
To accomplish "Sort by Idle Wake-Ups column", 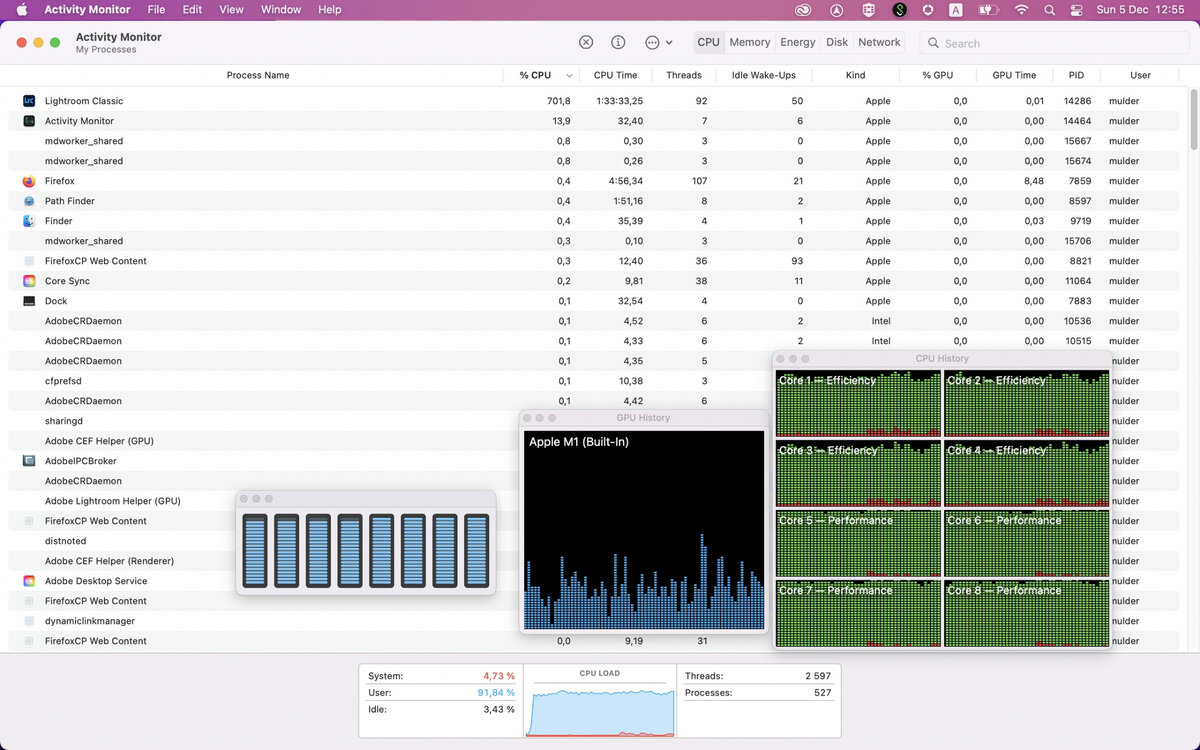I will click(764, 75).
